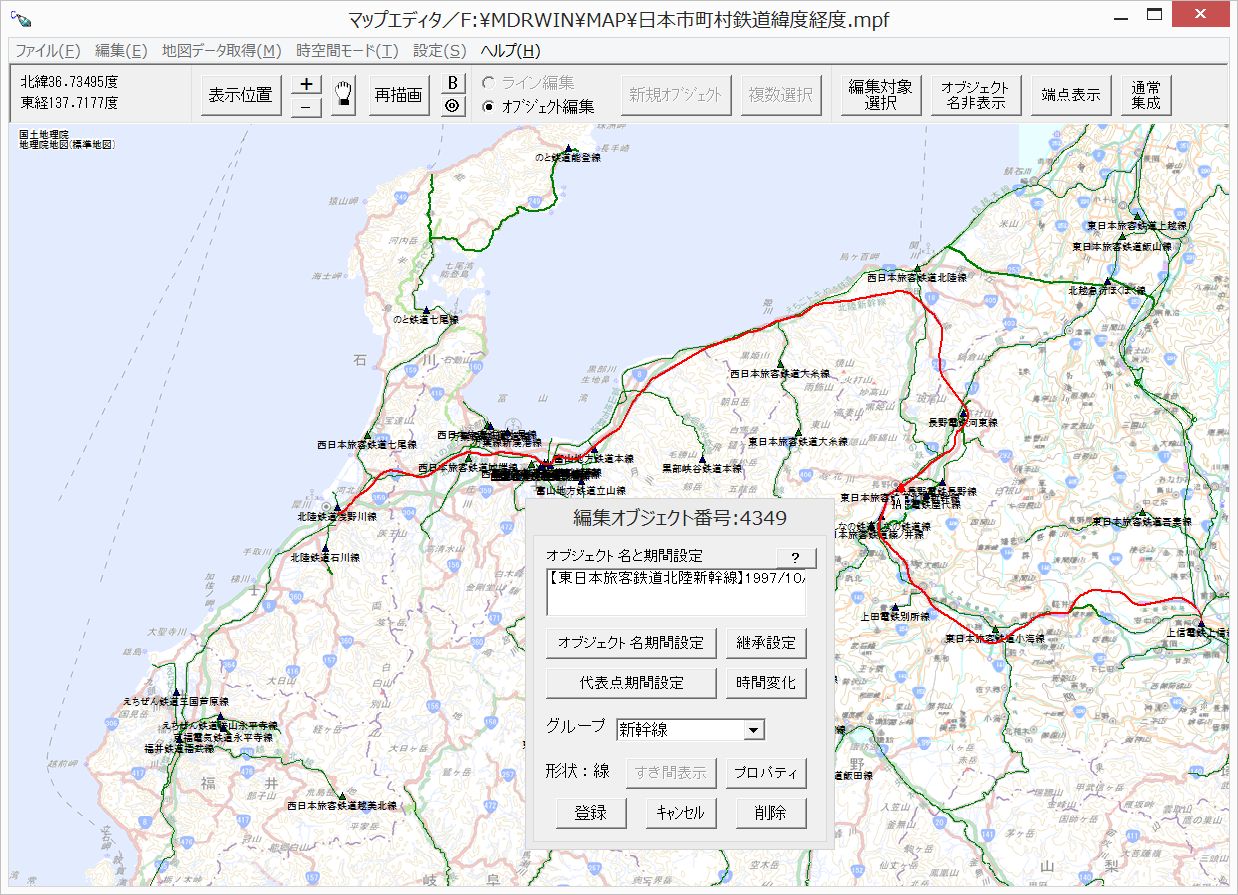Click the 西日本旅客鉄道七尾線 map label
The height and width of the screenshot is (895, 1238).
point(366,443)
